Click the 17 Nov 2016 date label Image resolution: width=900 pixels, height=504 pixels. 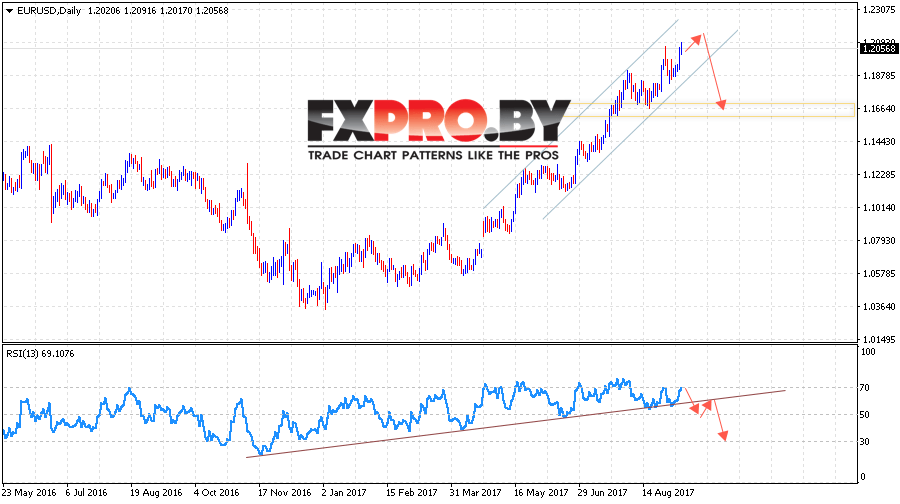(284, 493)
